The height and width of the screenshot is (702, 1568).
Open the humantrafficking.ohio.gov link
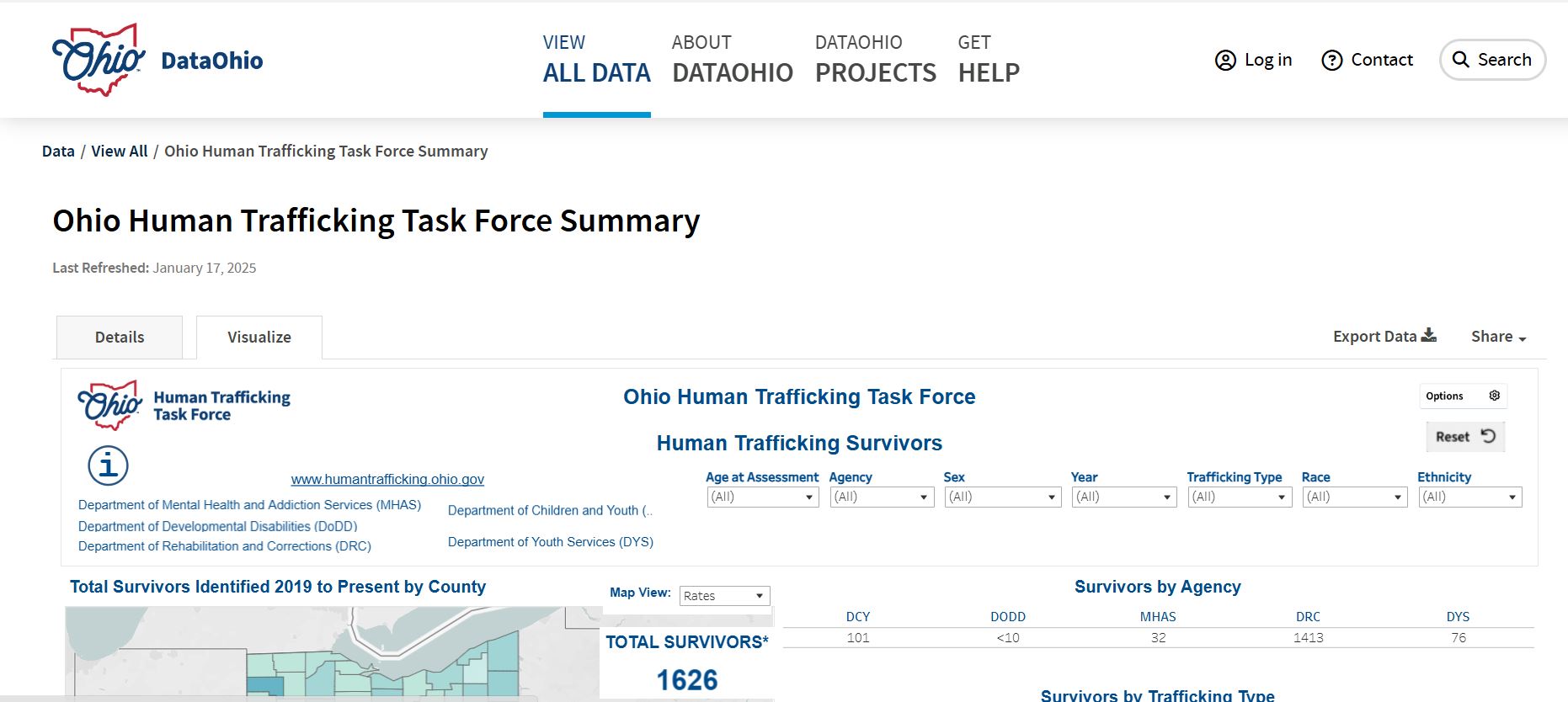(x=387, y=480)
